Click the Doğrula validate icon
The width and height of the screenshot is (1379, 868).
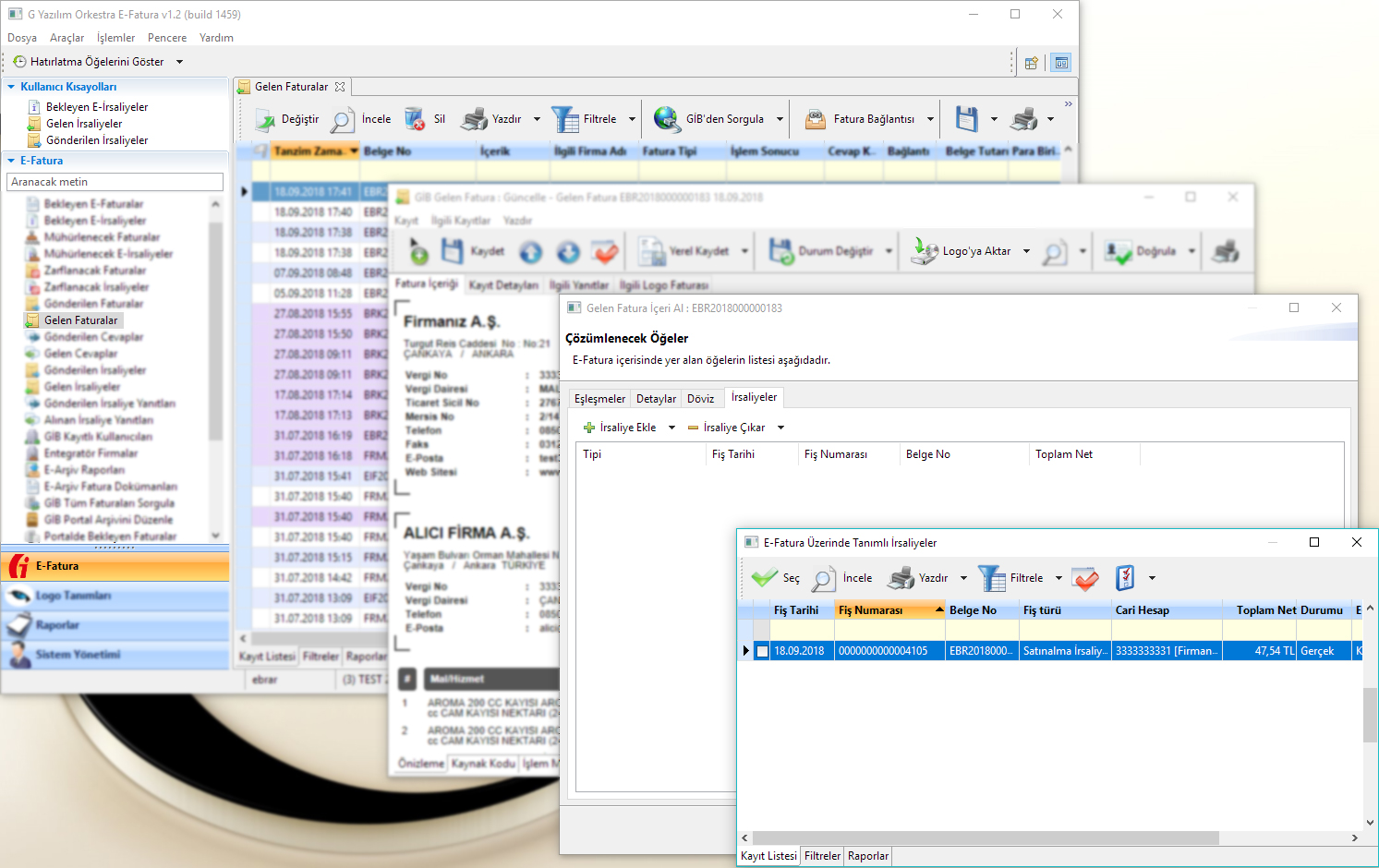click(1118, 251)
